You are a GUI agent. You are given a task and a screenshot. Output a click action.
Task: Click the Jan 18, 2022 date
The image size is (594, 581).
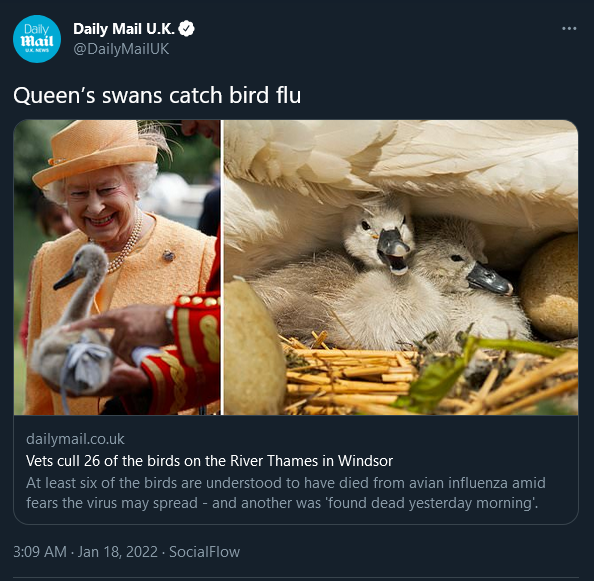point(117,552)
